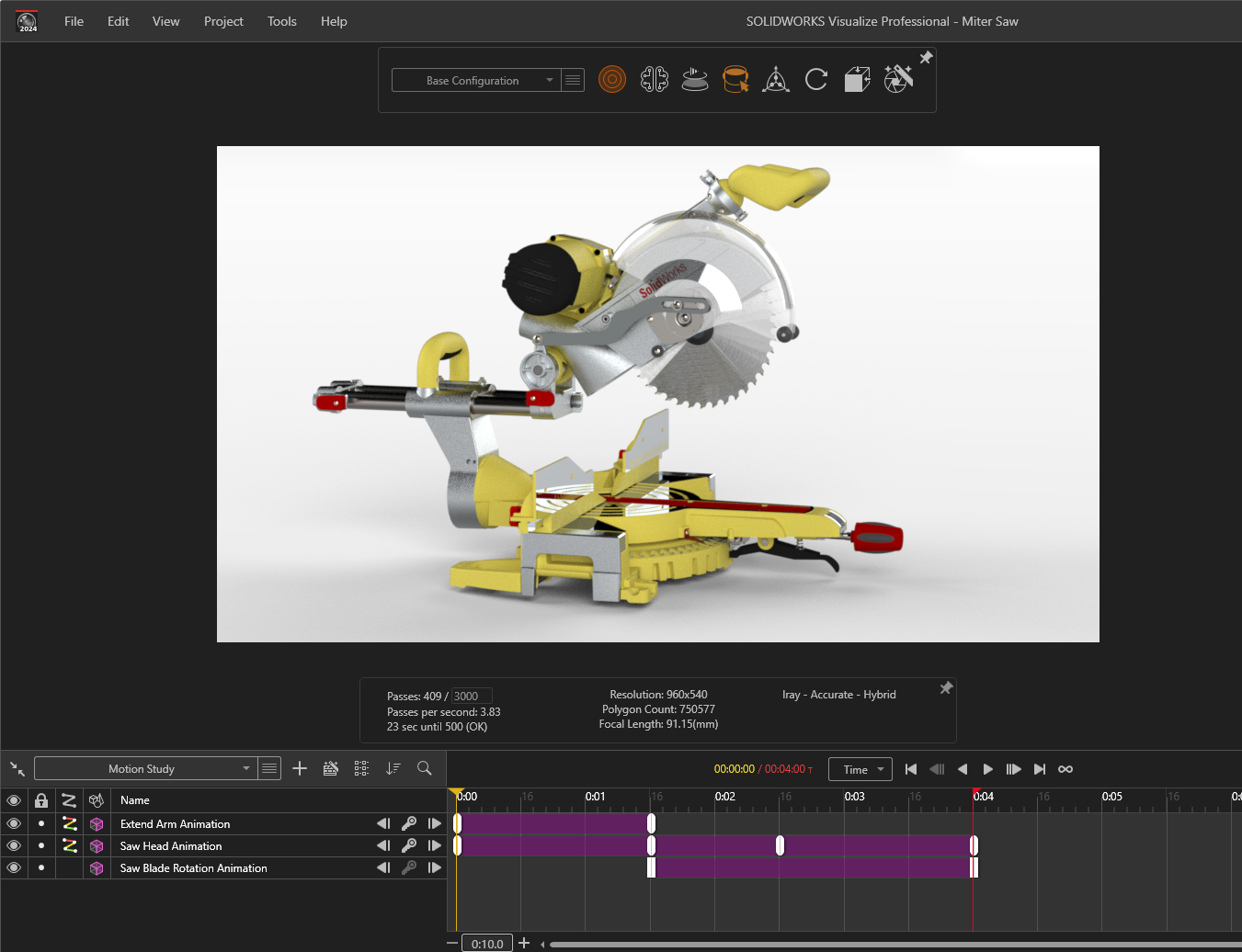Image resolution: width=1242 pixels, height=952 pixels.
Task: Click the sort animations icon
Action: (x=393, y=768)
